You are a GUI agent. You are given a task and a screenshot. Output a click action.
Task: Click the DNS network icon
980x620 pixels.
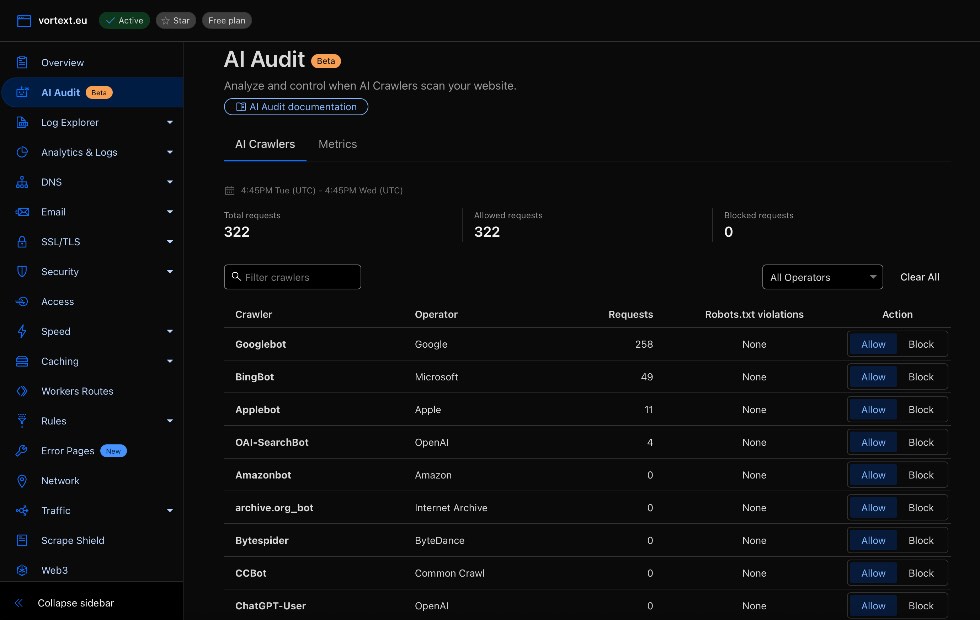point(22,182)
